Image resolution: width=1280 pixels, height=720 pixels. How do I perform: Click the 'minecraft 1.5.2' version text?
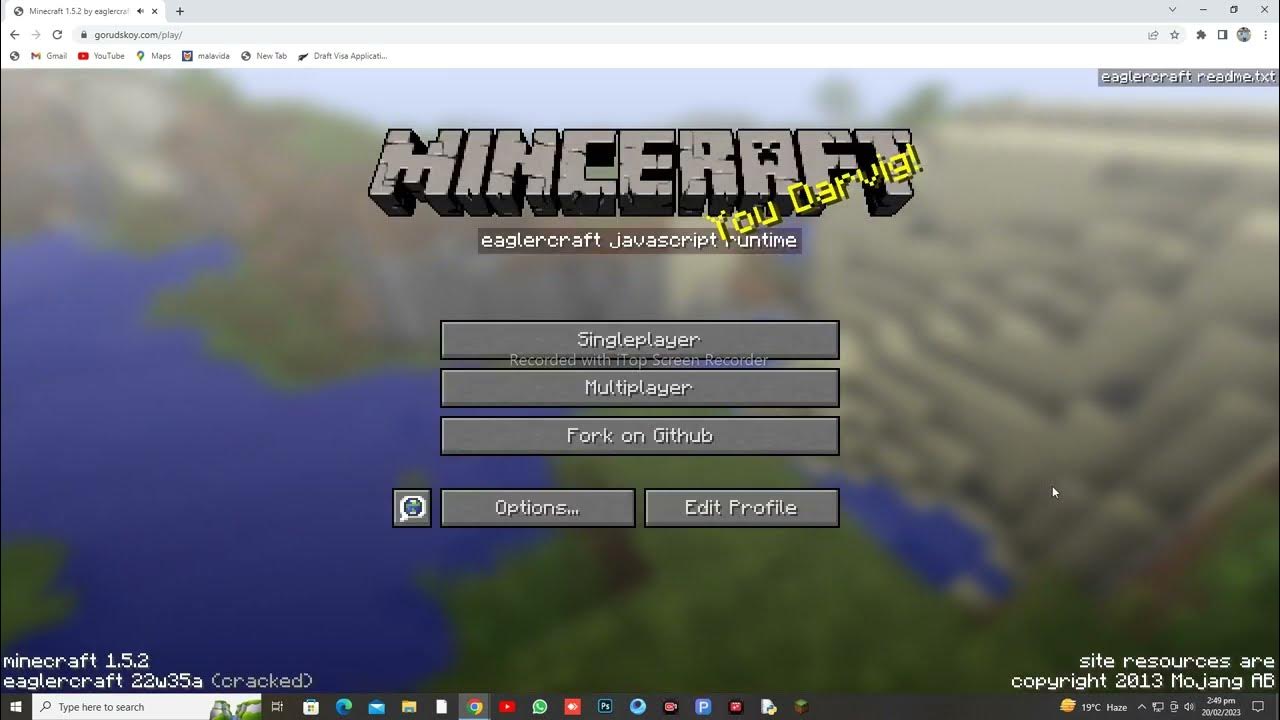76,661
